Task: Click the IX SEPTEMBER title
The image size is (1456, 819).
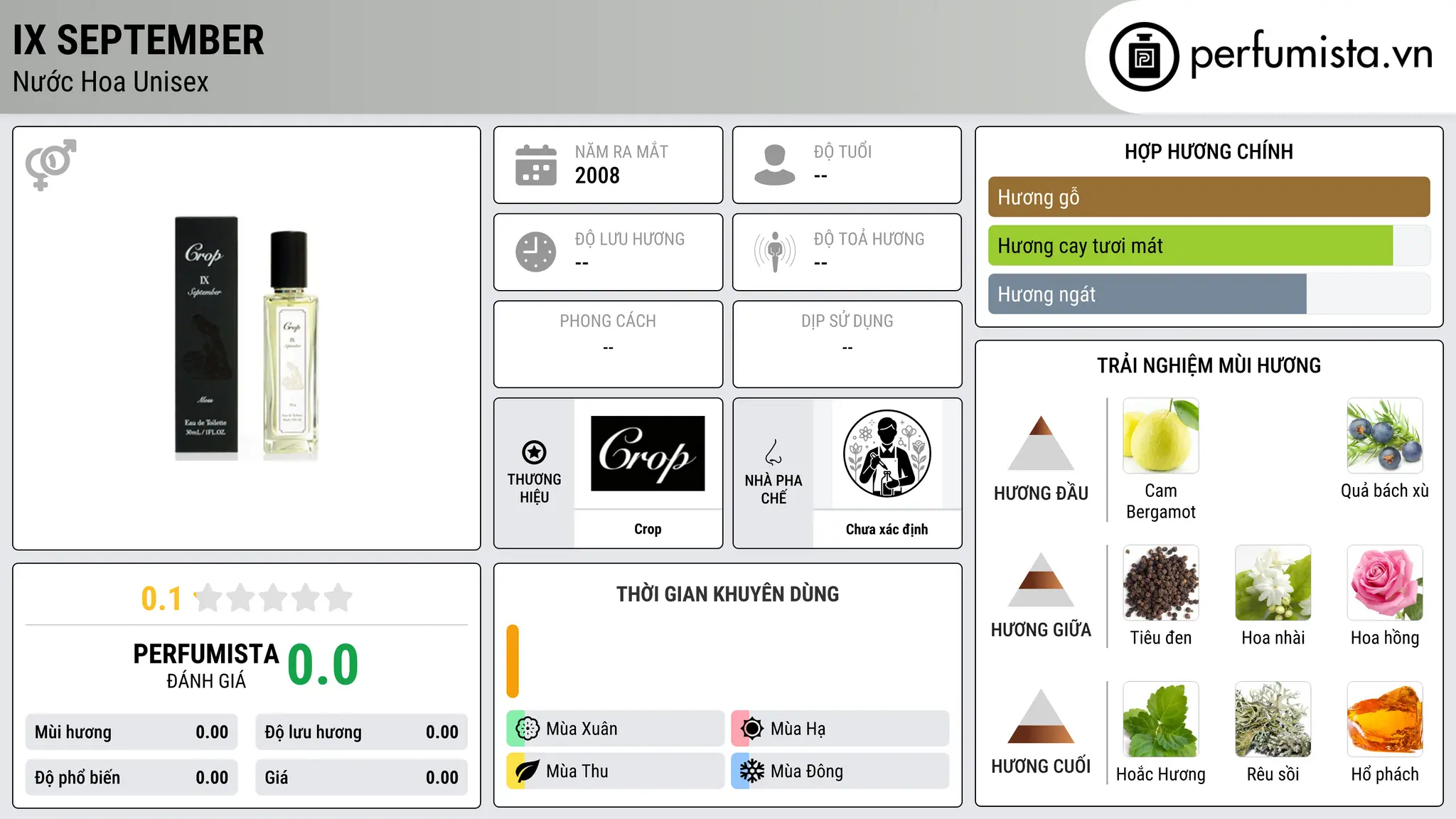Action: coord(139,40)
